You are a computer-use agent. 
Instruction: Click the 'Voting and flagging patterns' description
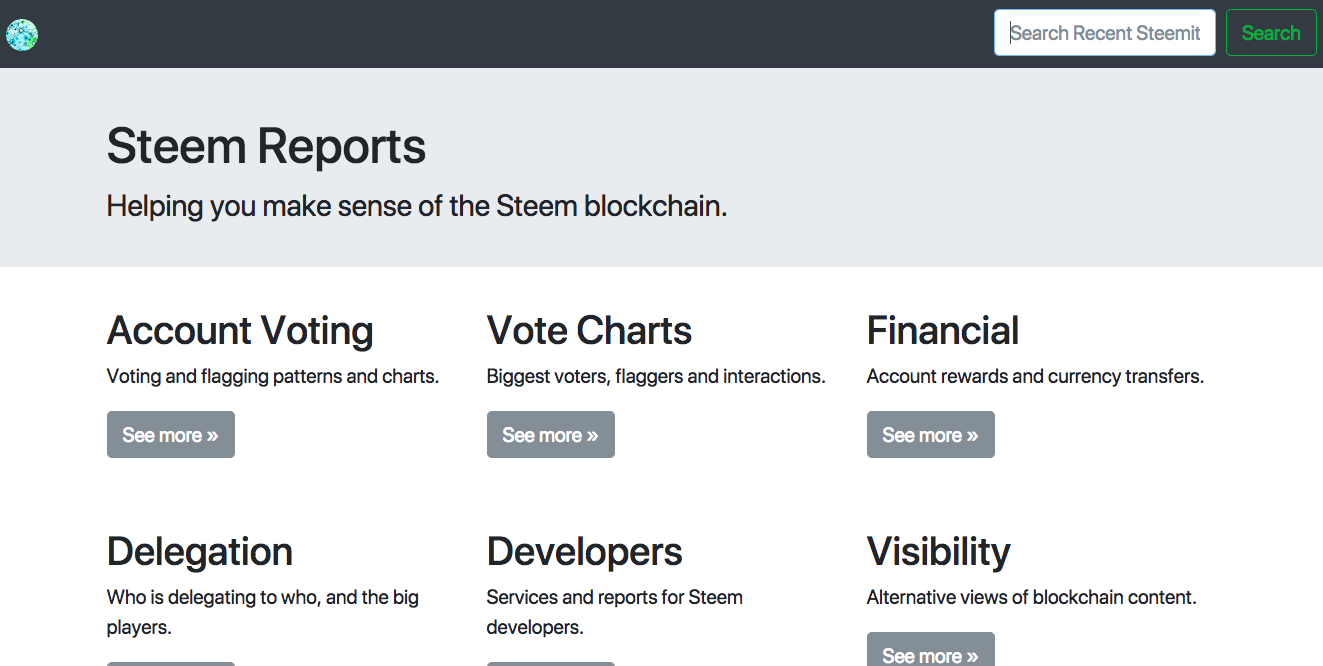pyautogui.click(x=272, y=377)
